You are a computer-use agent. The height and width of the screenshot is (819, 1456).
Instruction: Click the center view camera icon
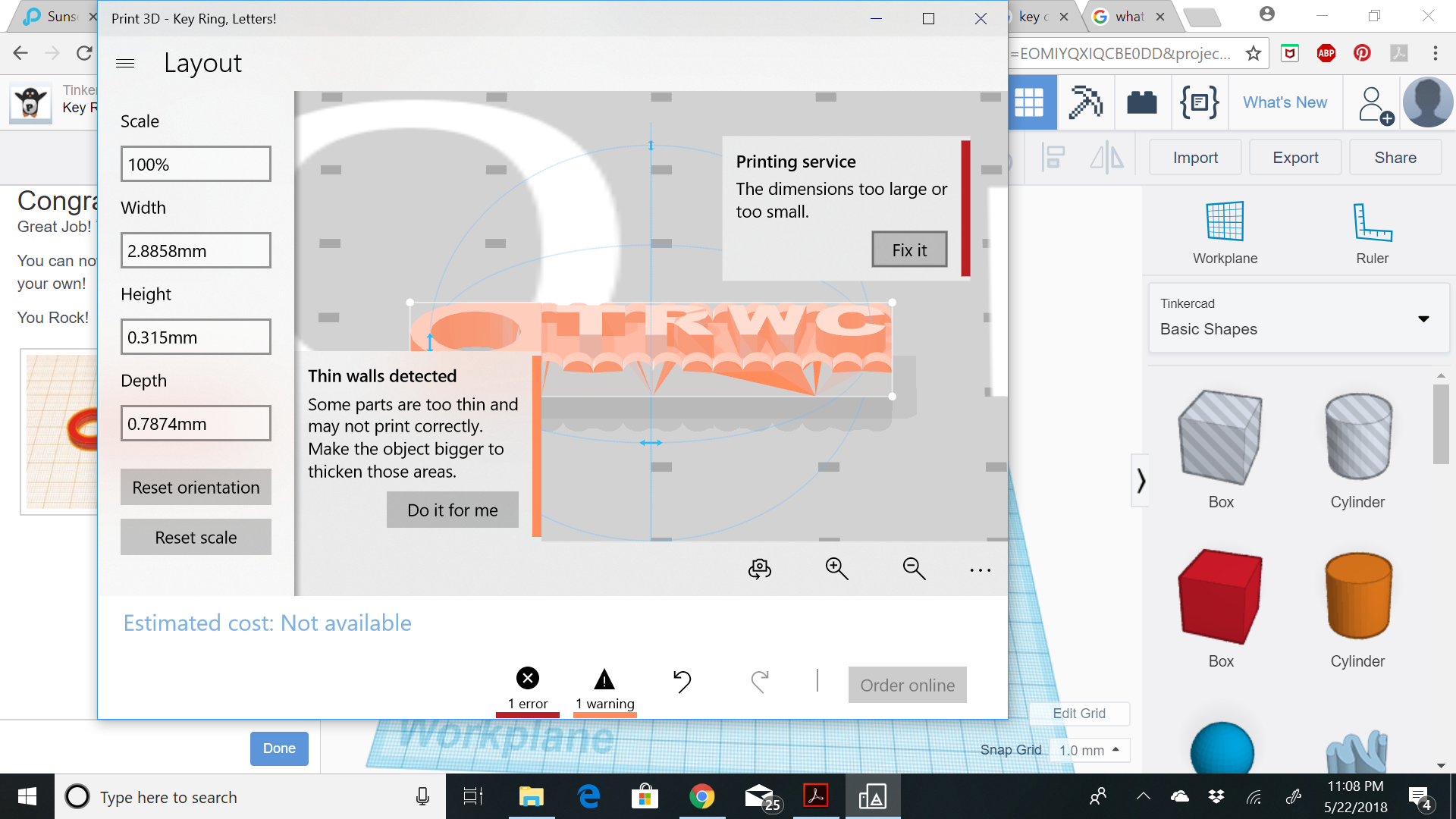pyautogui.click(x=759, y=570)
